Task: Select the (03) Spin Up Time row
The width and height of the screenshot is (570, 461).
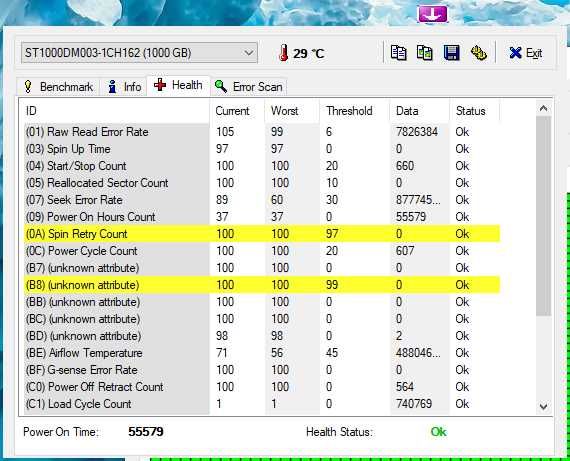Action: point(262,149)
